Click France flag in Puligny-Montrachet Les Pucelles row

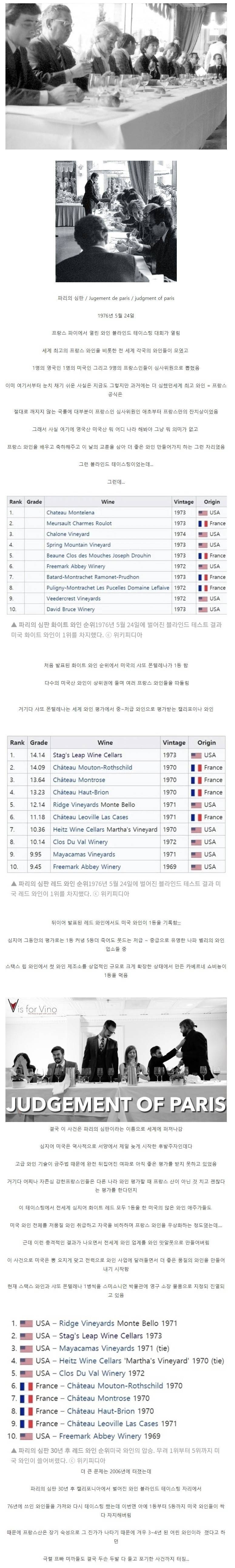(203, 588)
